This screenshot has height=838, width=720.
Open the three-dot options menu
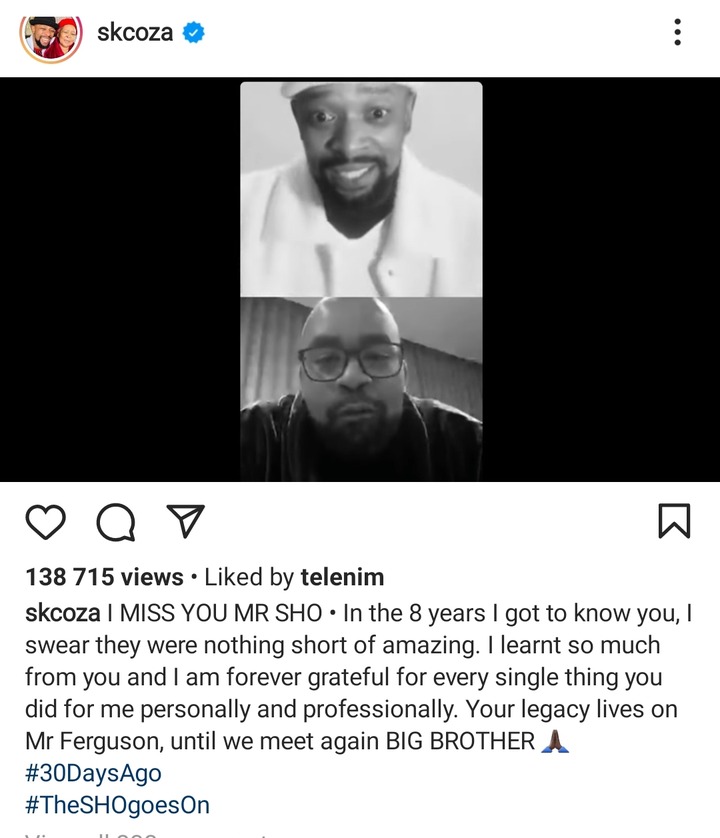(677, 32)
